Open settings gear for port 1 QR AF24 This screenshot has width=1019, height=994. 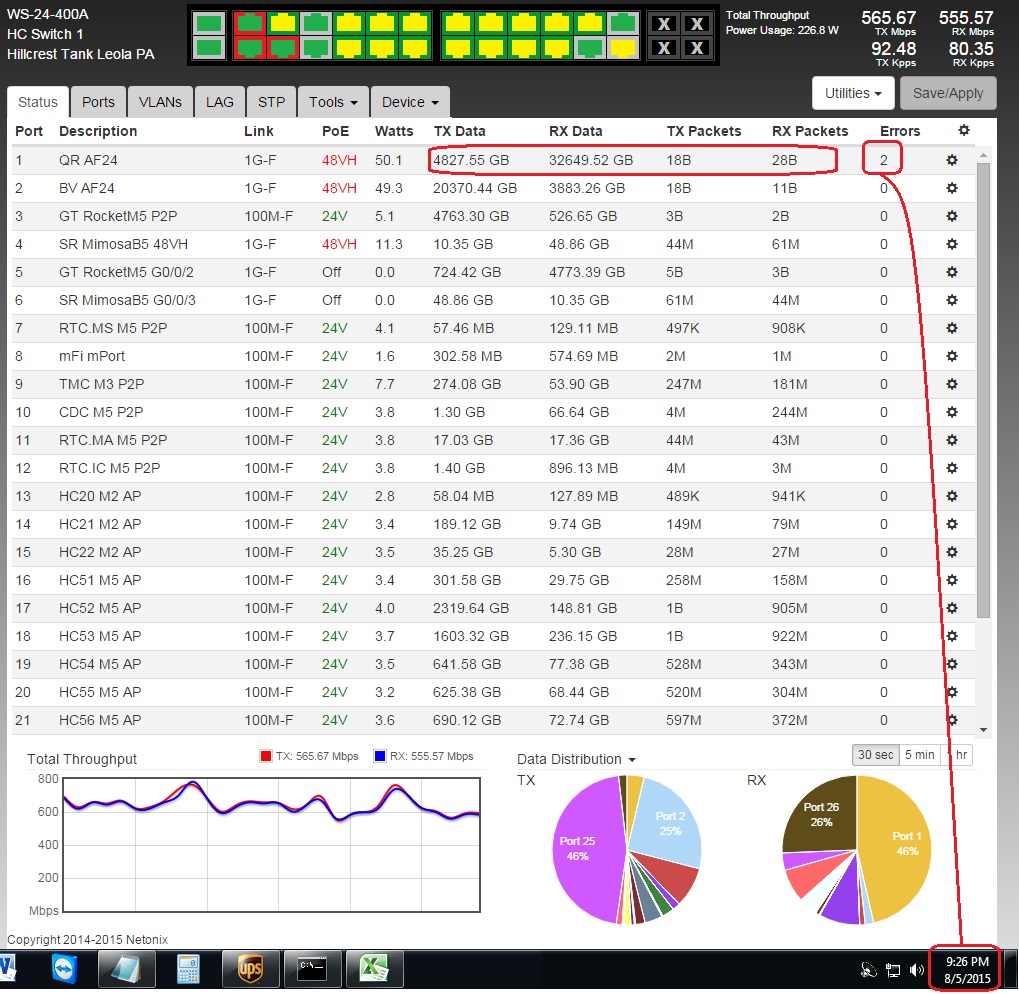tap(951, 160)
